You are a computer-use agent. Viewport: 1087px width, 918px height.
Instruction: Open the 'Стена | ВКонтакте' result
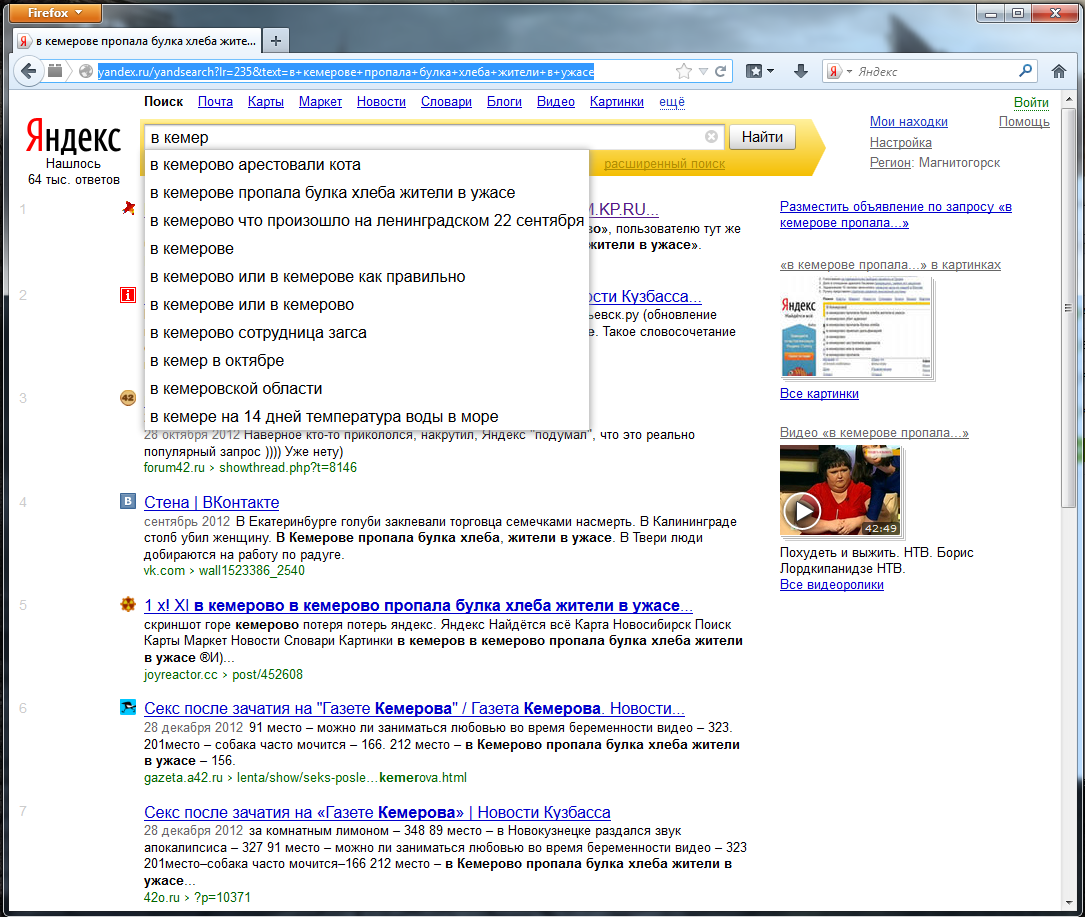[x=211, y=502]
